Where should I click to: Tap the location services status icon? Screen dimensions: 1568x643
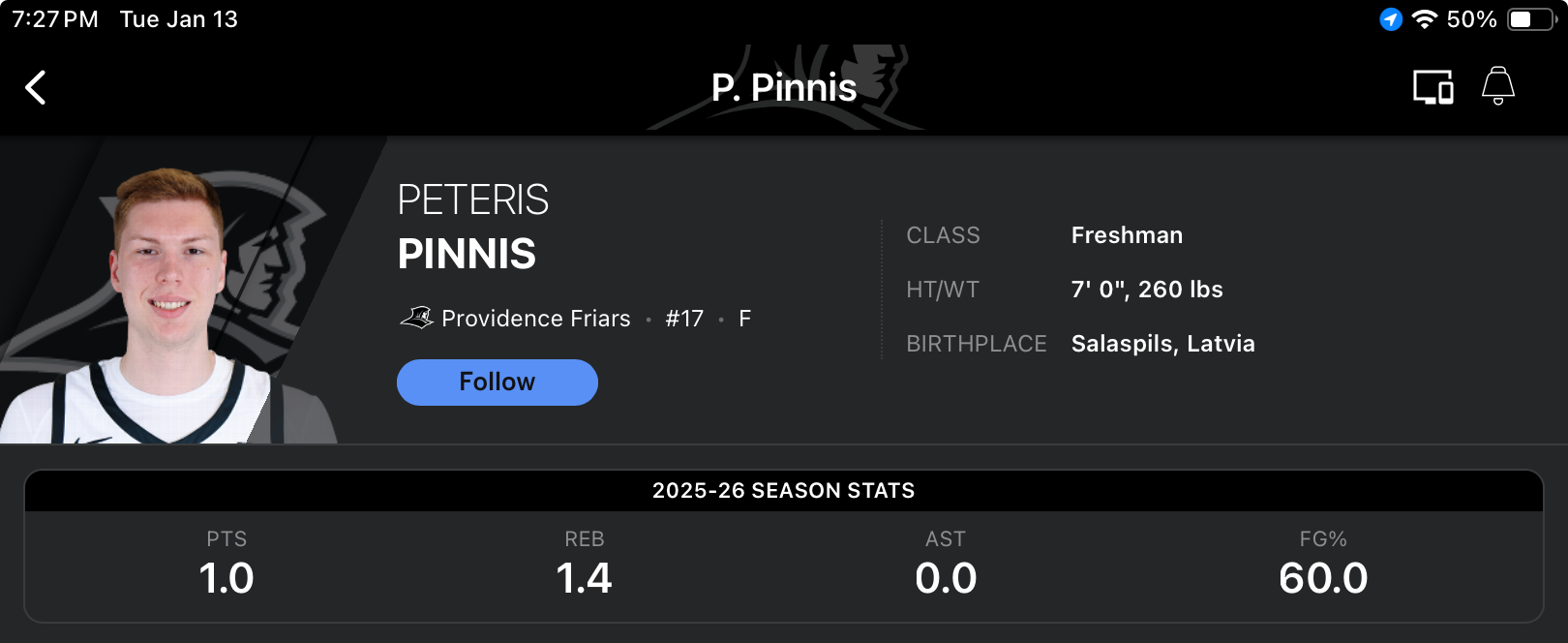click(x=1391, y=19)
